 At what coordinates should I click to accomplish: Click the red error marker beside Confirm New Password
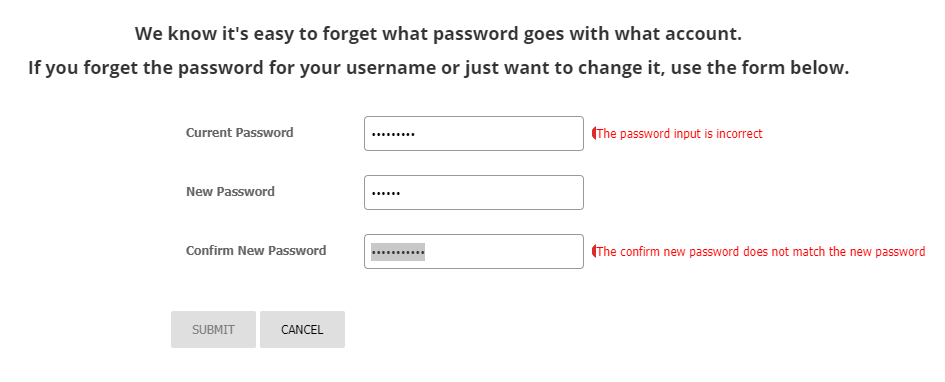click(594, 251)
